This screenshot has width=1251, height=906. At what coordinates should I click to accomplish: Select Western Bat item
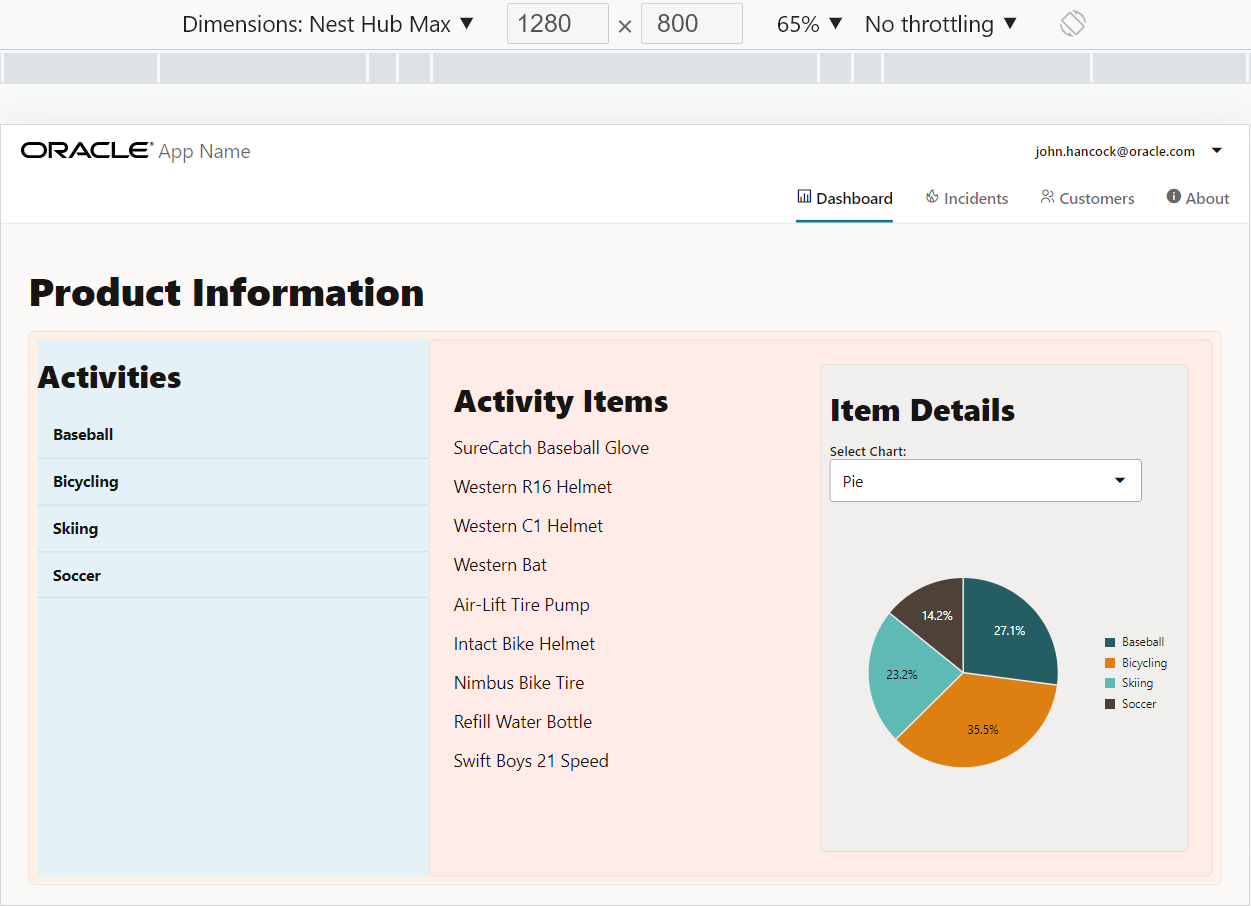click(500, 565)
